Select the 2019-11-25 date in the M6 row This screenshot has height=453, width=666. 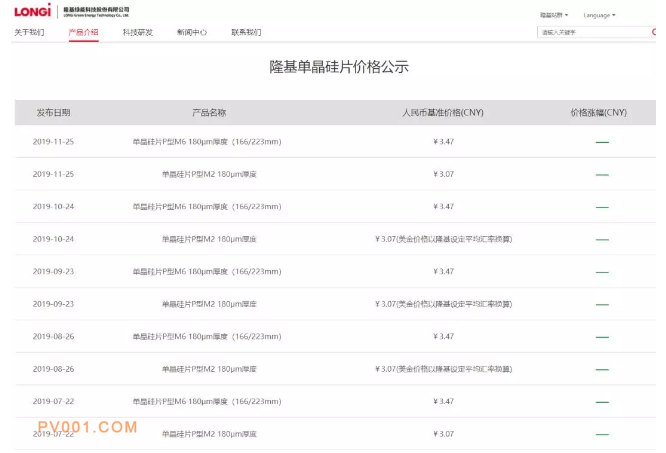(x=53, y=142)
